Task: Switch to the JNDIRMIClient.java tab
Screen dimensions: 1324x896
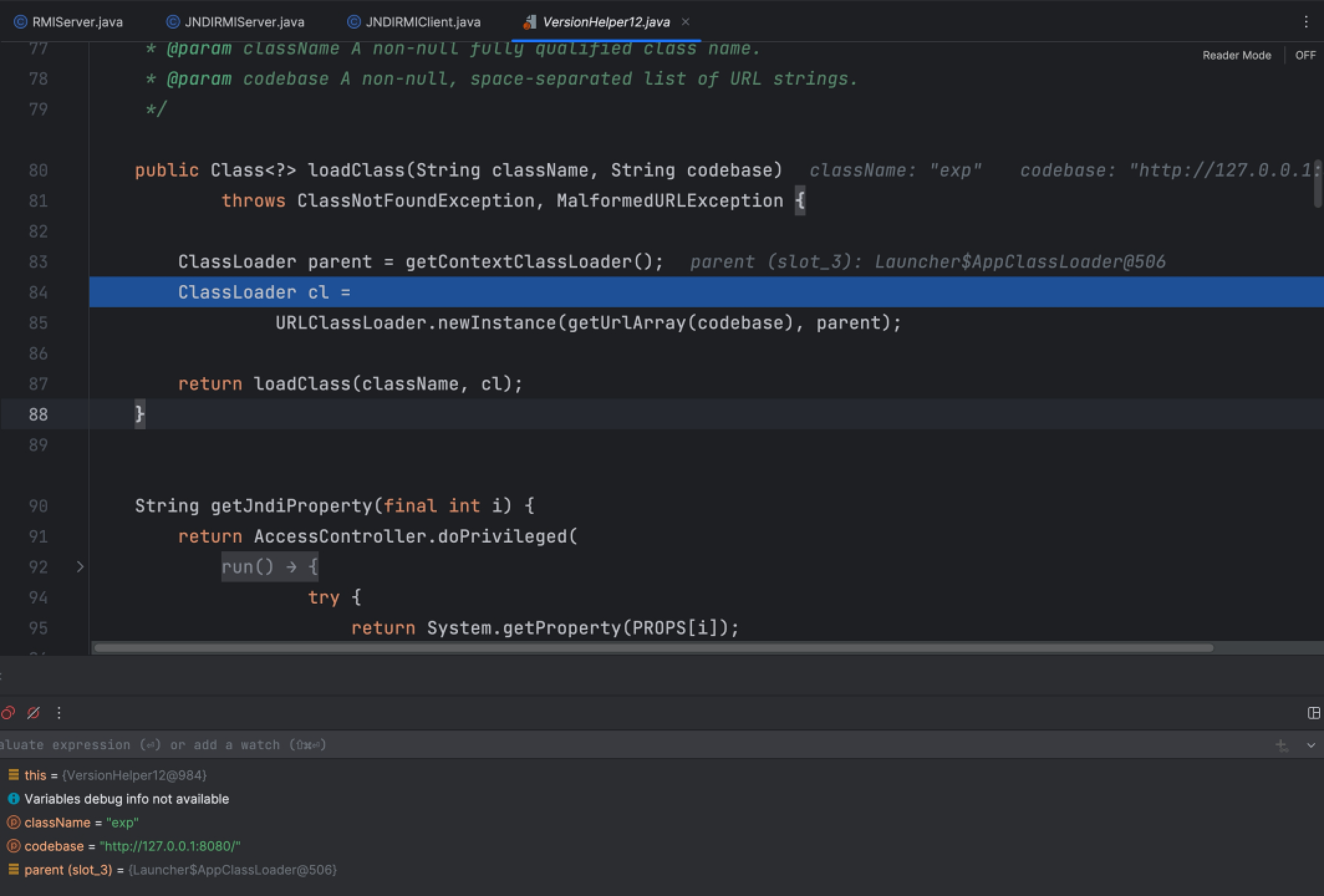Action: 414,22
